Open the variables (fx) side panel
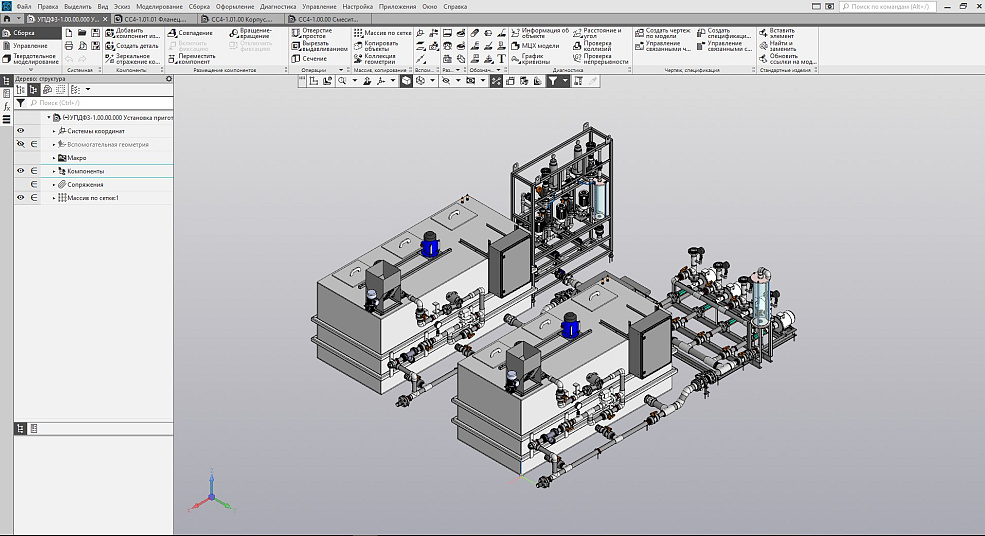Viewport: 985px width, 536px height. (6, 106)
